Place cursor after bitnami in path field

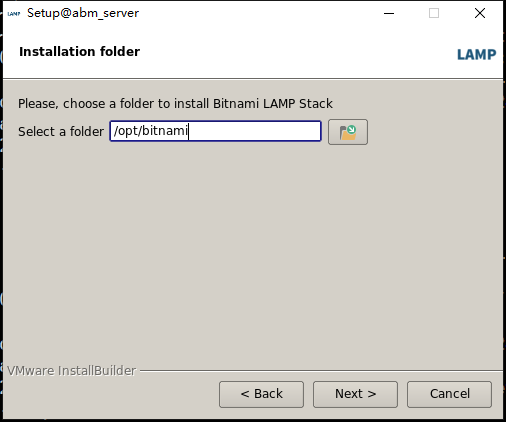click(x=188, y=131)
